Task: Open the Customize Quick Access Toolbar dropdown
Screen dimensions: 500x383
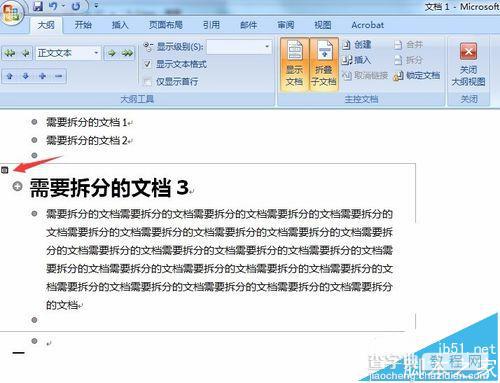Action: pyautogui.click(x=96, y=6)
